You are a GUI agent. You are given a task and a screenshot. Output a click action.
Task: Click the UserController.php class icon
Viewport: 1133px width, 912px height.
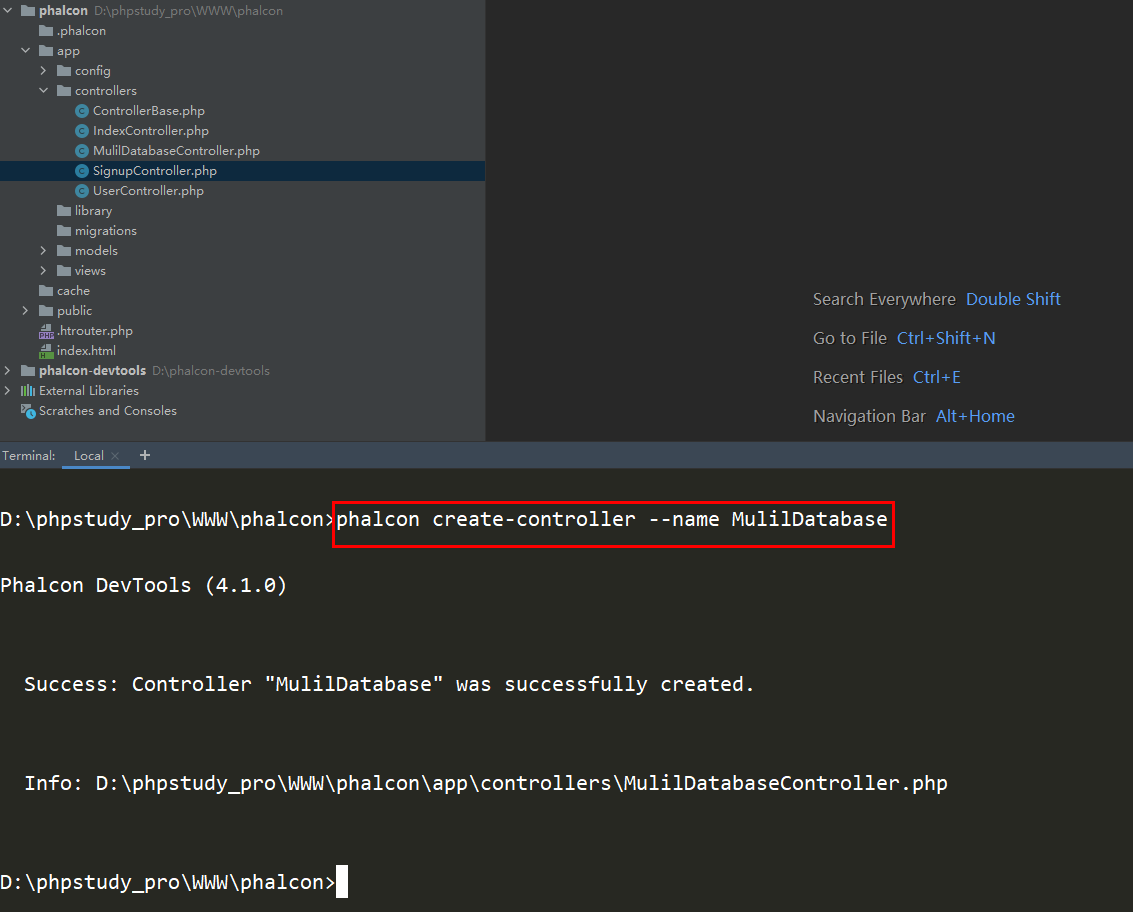tap(82, 191)
